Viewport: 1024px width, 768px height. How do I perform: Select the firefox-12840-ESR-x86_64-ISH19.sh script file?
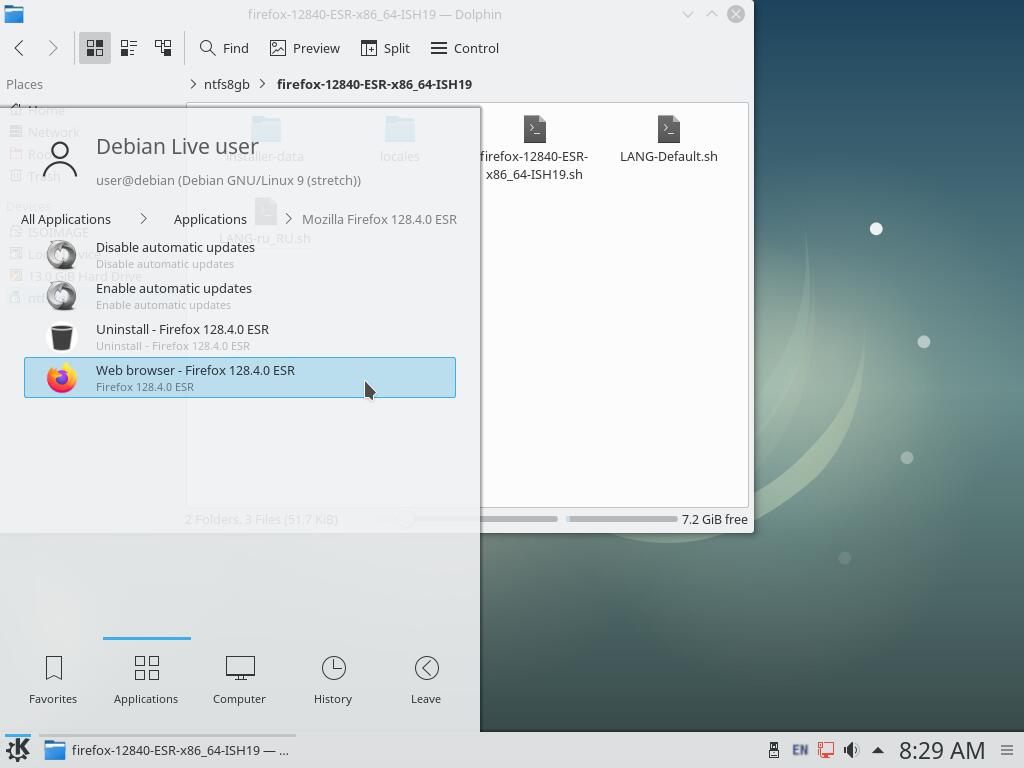point(534,148)
